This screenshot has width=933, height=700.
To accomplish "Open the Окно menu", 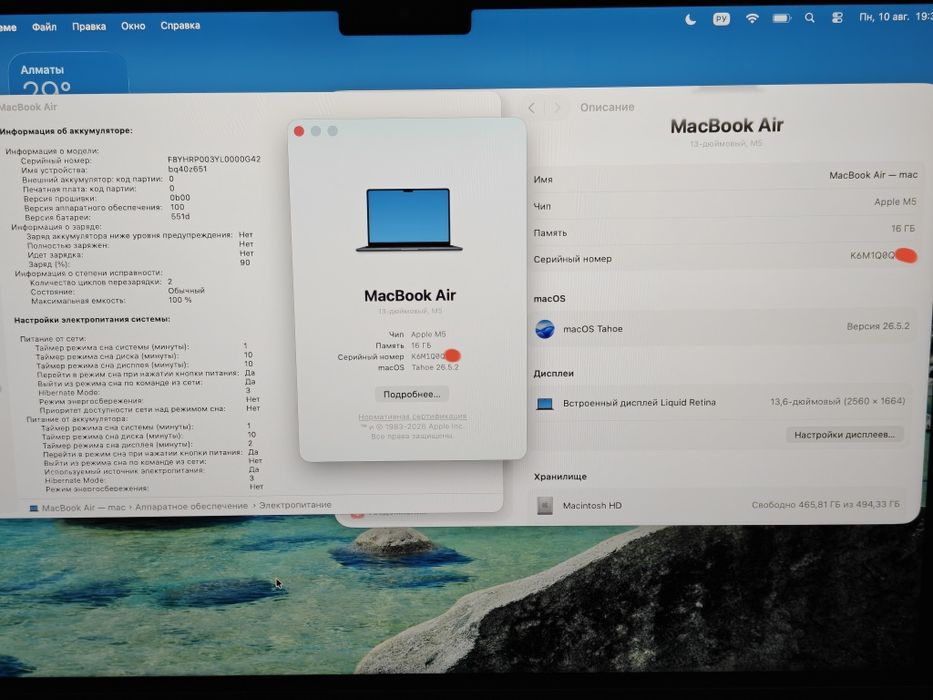I will 133,26.
